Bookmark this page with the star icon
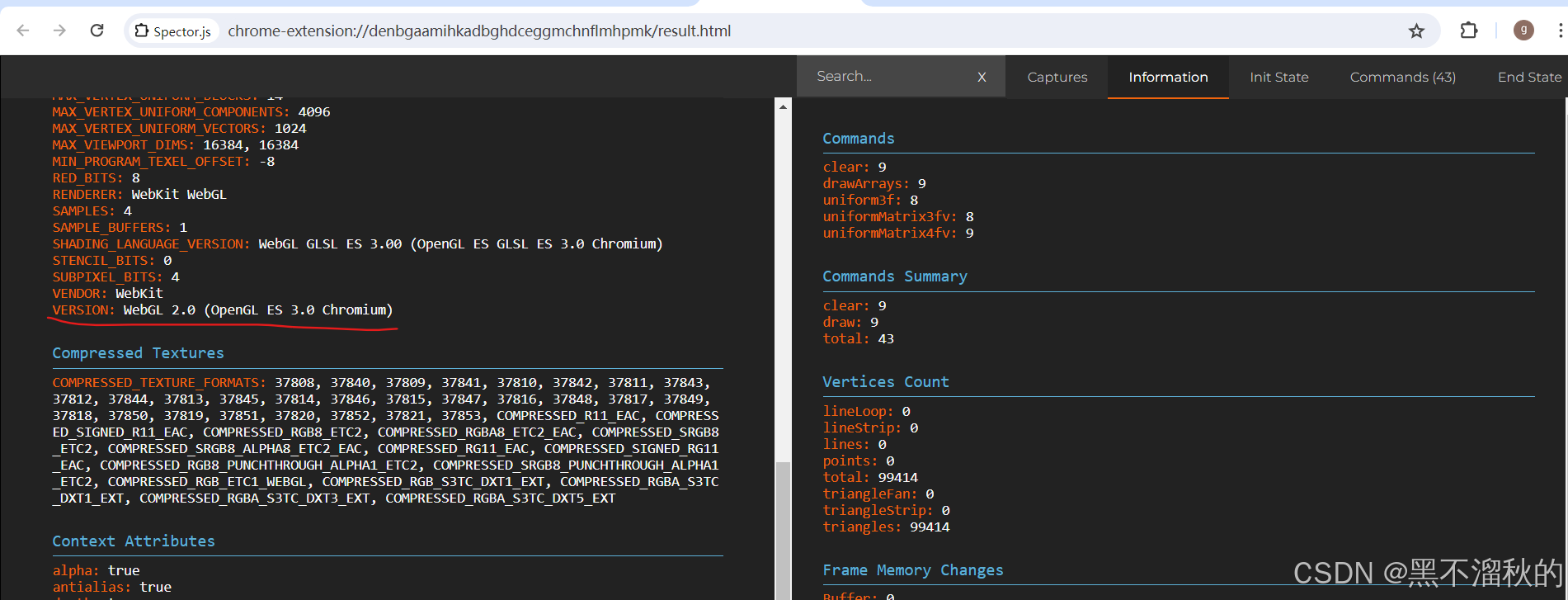This screenshot has height=600, width=1568. point(1416,31)
